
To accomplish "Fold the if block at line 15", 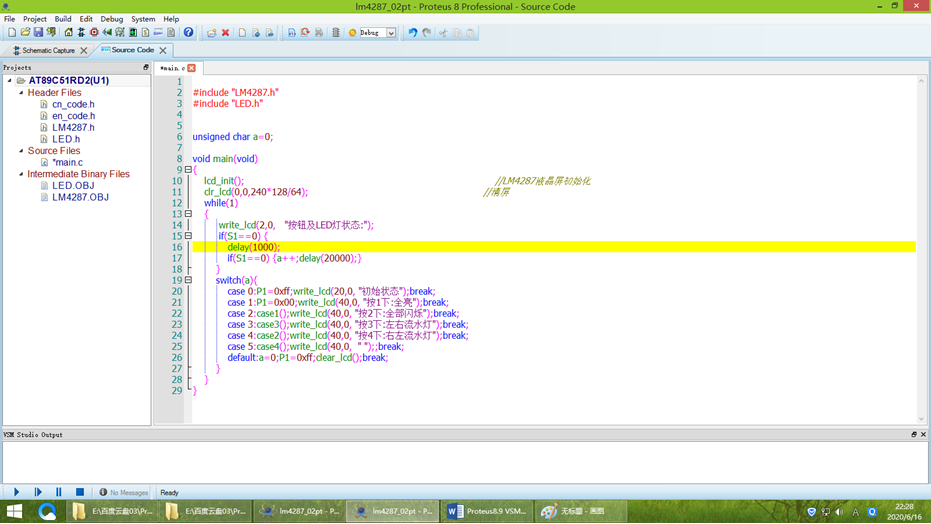I will coord(188,236).
